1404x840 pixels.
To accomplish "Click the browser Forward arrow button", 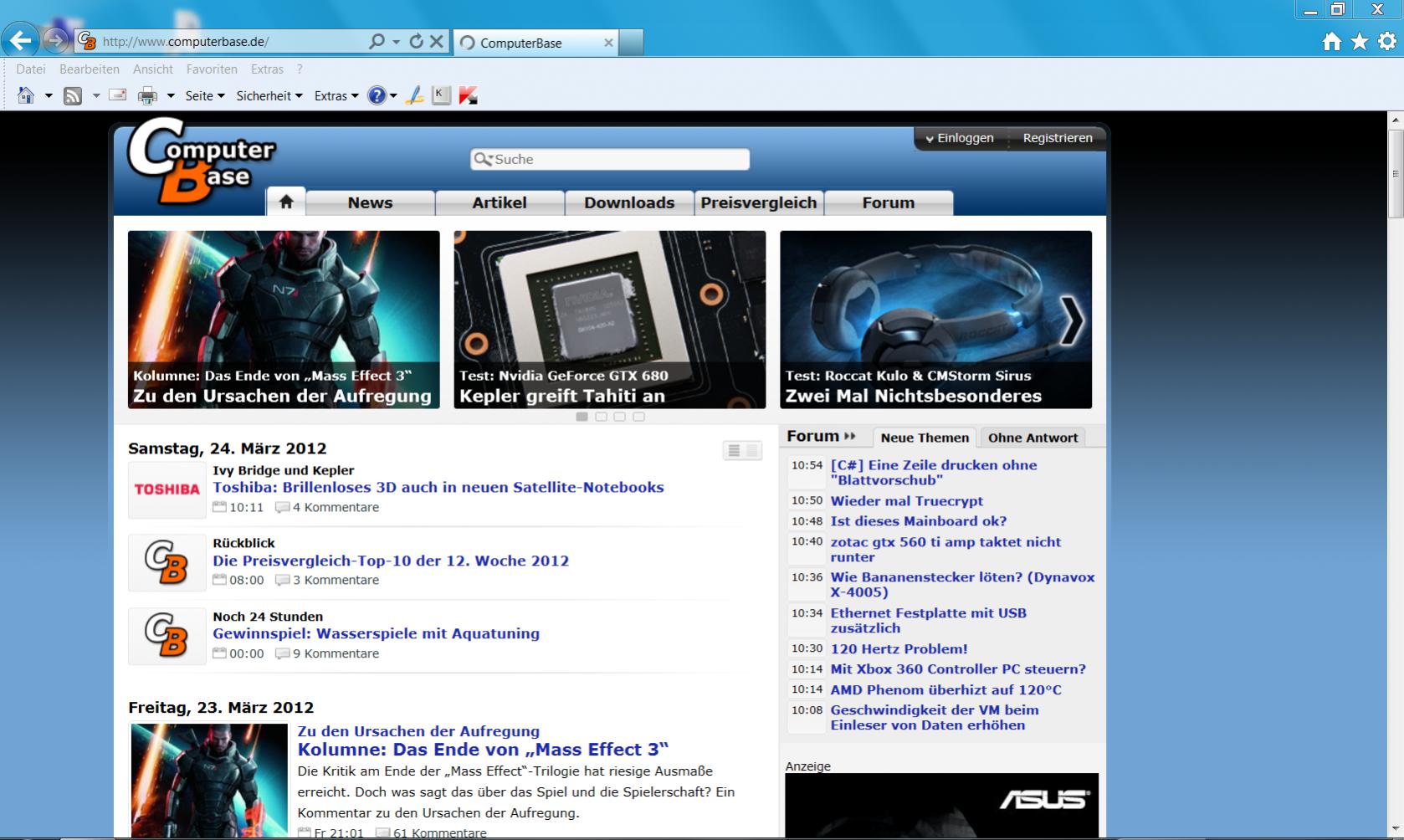I will (x=56, y=40).
